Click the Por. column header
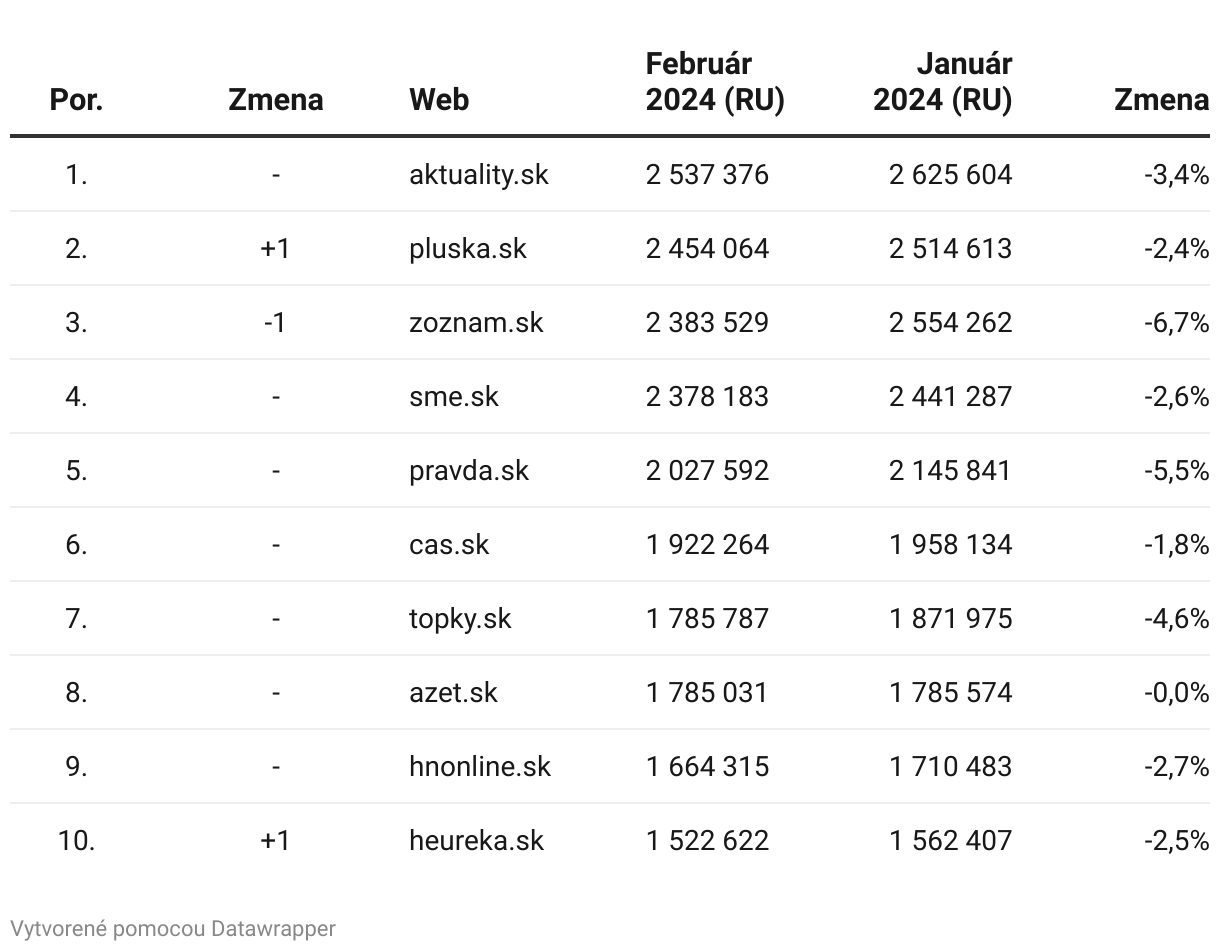Screen dimensions: 1220x952 (76, 100)
